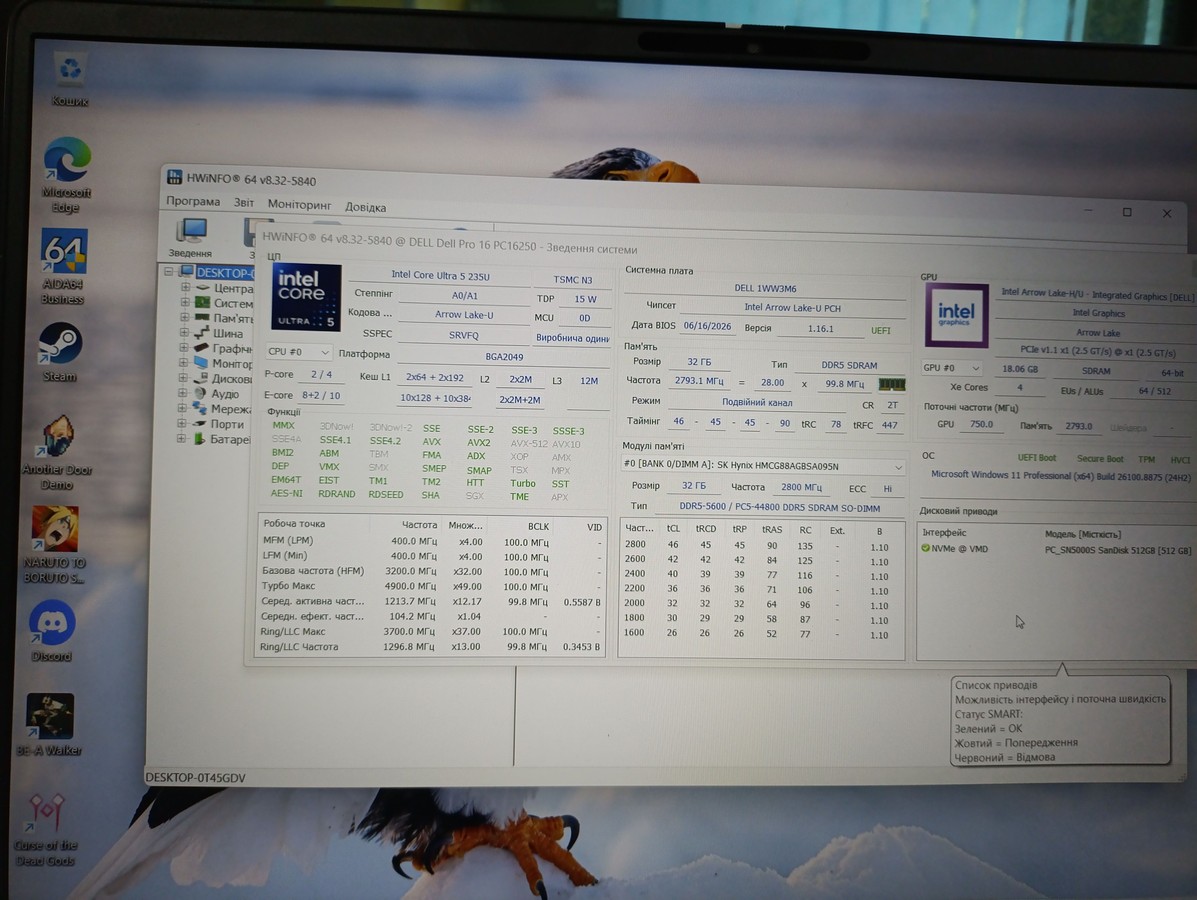
Task: Launch Discord from the desktop
Action: 52,631
